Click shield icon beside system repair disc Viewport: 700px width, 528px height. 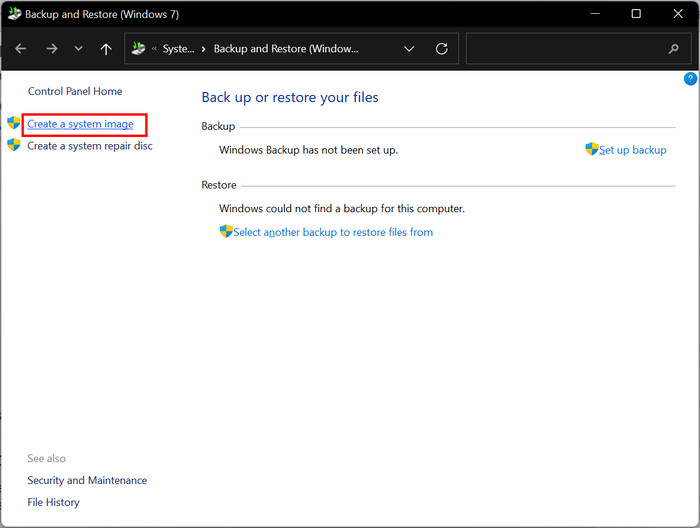(14, 145)
